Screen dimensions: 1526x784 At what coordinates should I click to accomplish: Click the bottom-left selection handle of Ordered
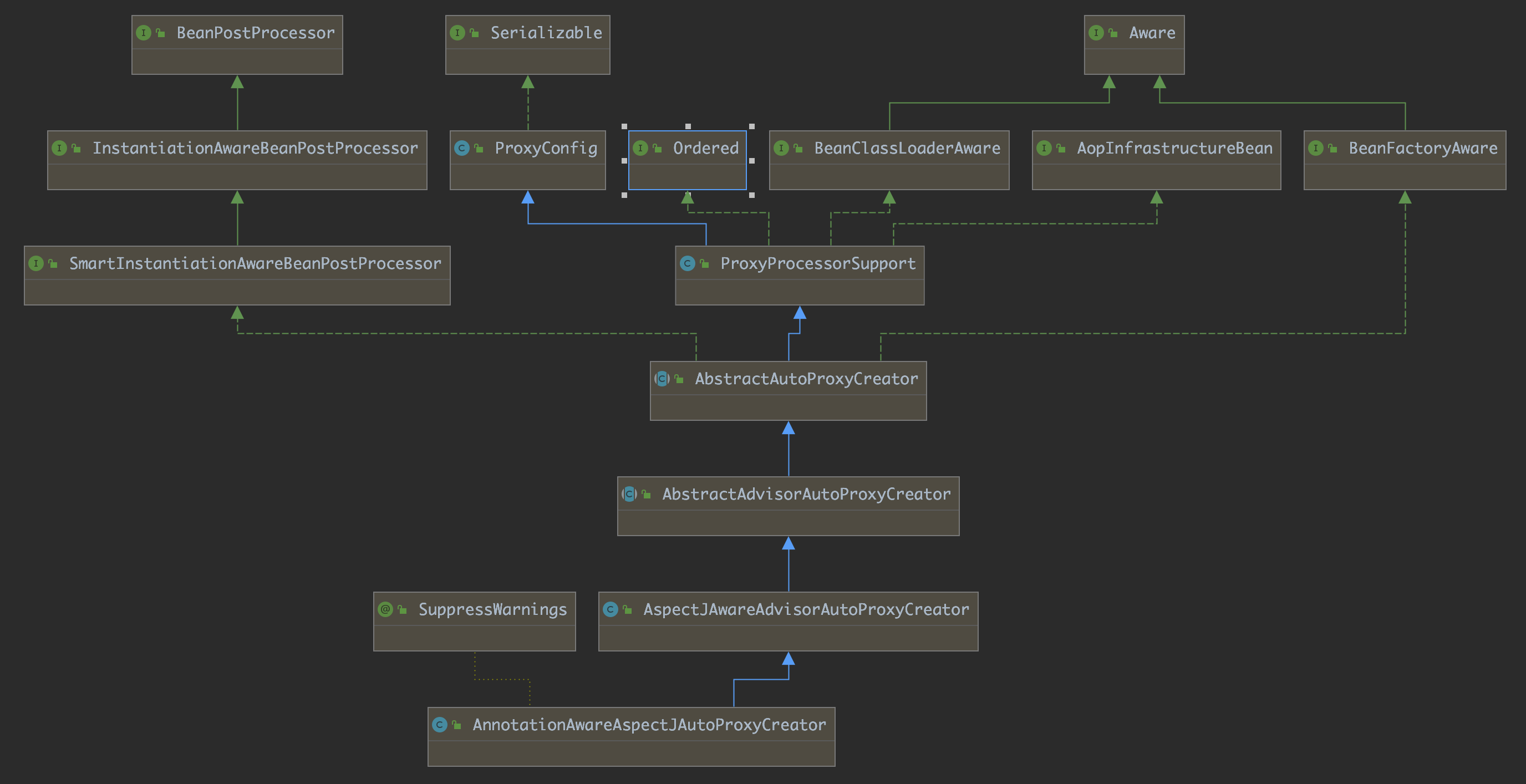click(x=624, y=195)
